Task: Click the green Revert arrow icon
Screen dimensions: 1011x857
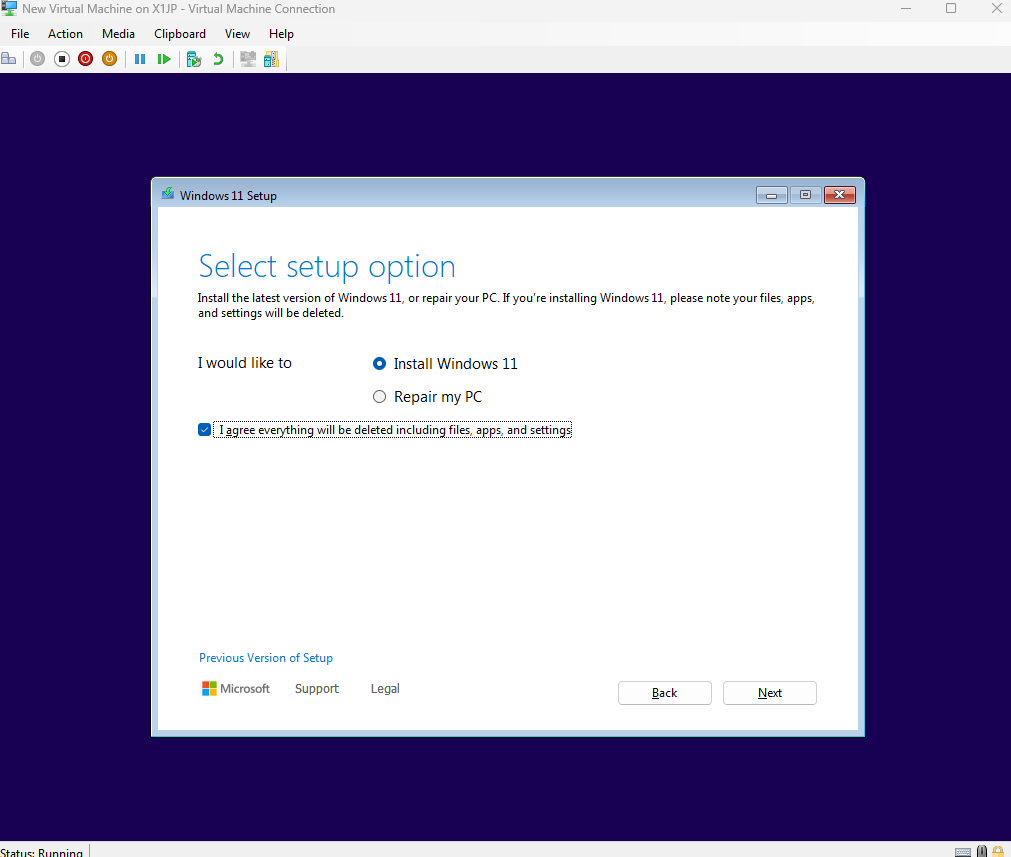Action: coord(218,59)
